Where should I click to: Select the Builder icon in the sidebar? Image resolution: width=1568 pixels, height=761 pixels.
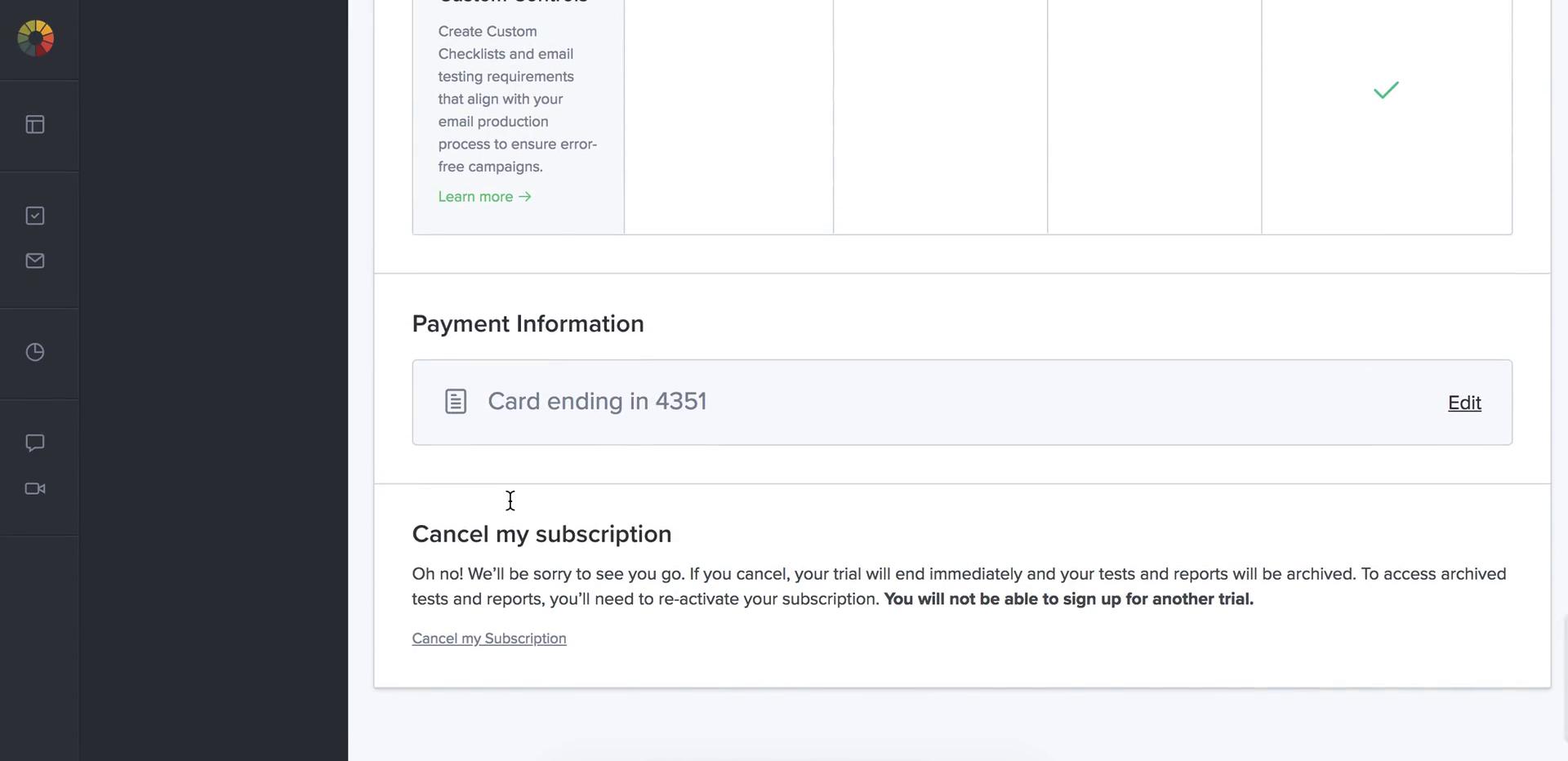[x=34, y=124]
